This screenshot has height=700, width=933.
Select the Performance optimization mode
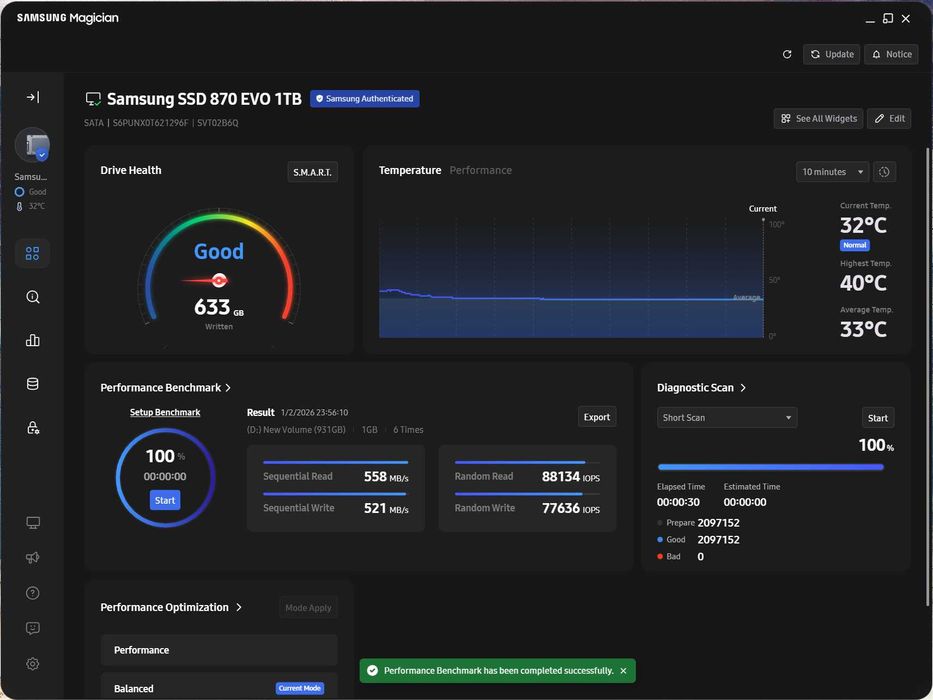219,650
